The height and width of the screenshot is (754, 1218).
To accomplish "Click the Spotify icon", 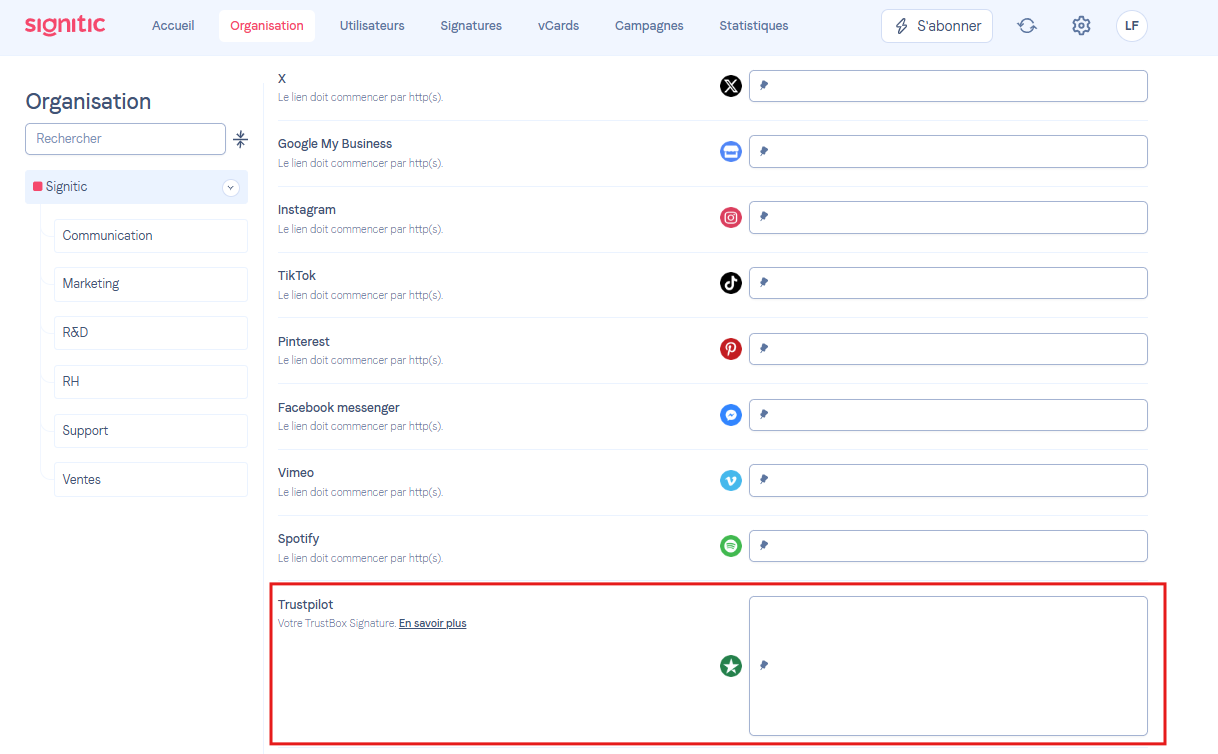I will click(731, 546).
